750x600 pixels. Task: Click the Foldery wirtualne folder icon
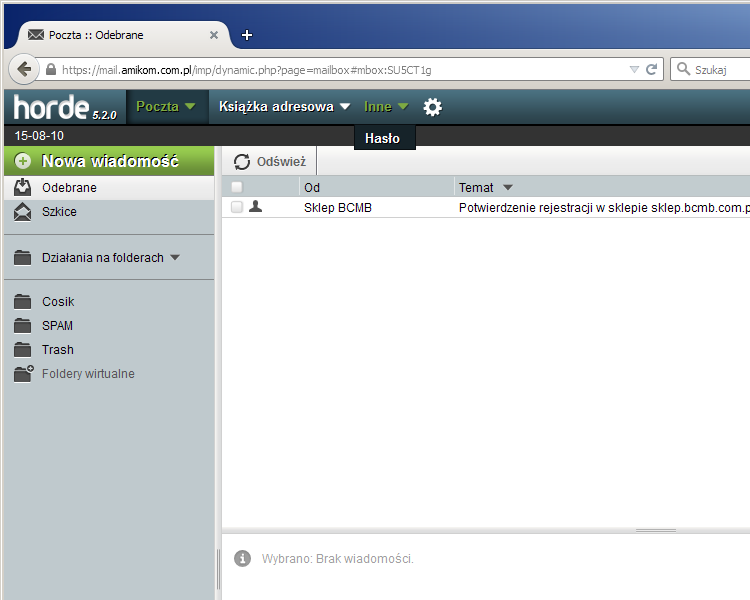pyautogui.click(x=23, y=374)
